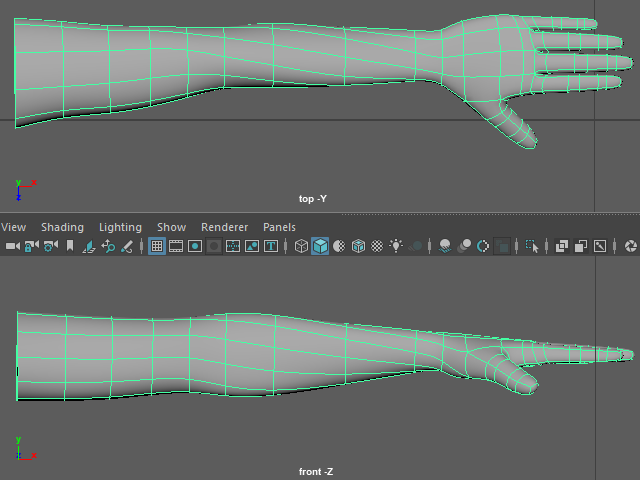This screenshot has height=480, width=640.
Task: Turn on Use All Lights bulb icon
Action: 396,246
